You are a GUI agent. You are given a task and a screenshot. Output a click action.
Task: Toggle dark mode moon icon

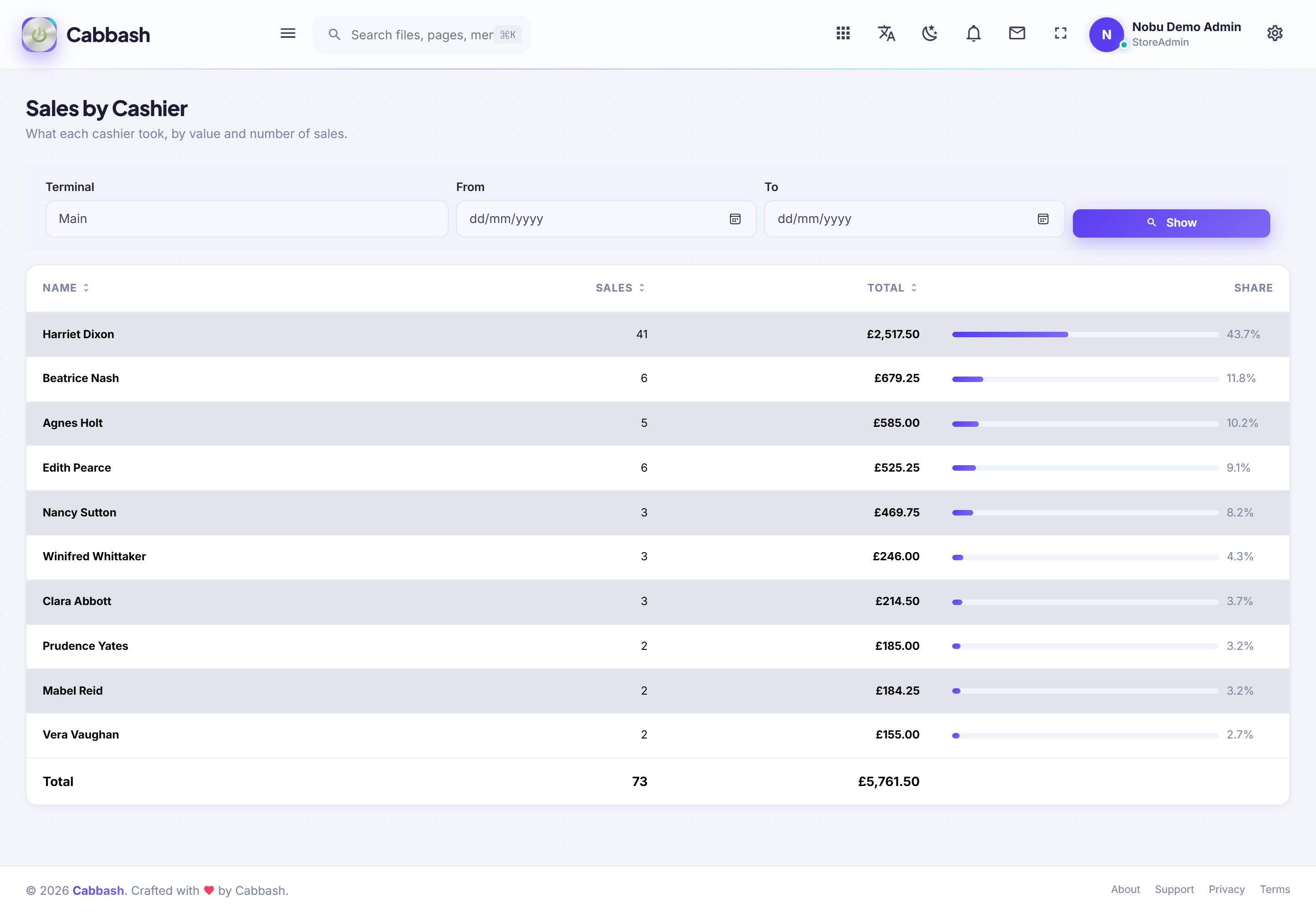click(x=930, y=33)
